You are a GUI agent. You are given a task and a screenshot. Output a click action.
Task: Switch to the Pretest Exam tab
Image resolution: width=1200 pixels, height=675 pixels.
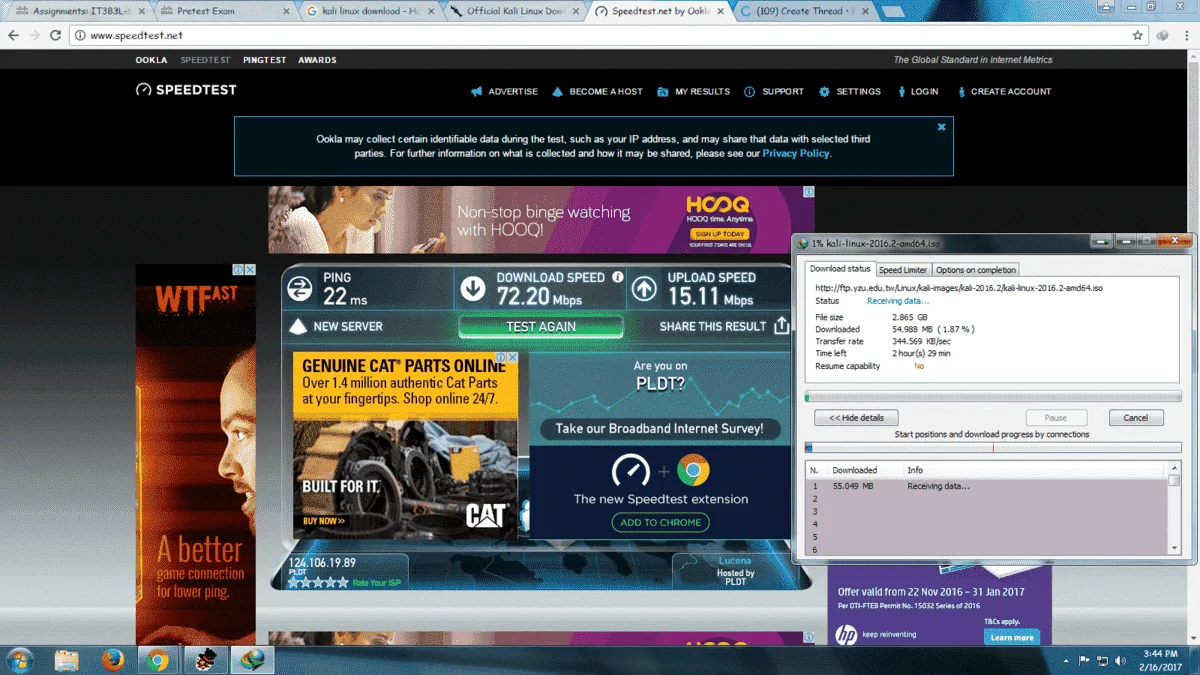pos(224,11)
